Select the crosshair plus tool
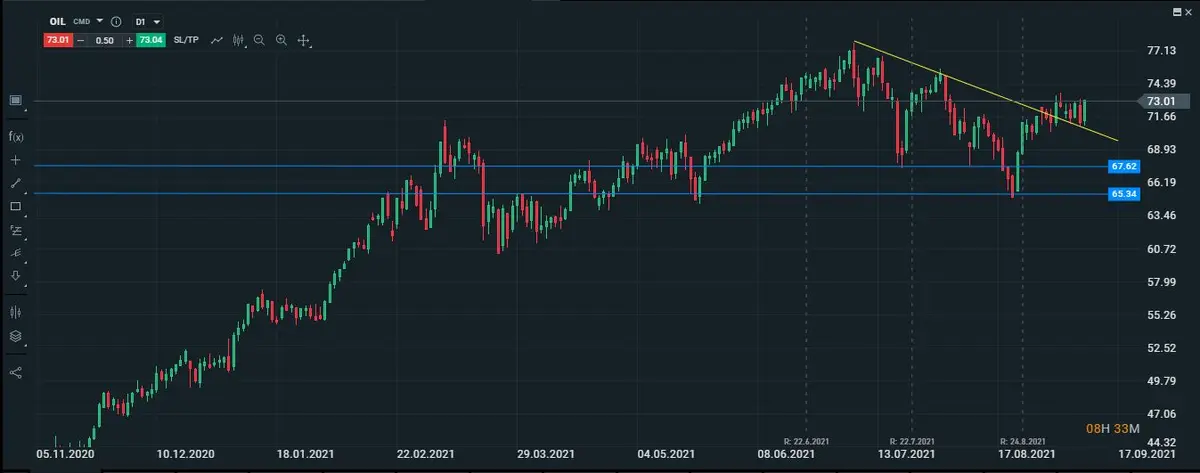Viewport: 1200px width, 473px height. click(x=16, y=160)
